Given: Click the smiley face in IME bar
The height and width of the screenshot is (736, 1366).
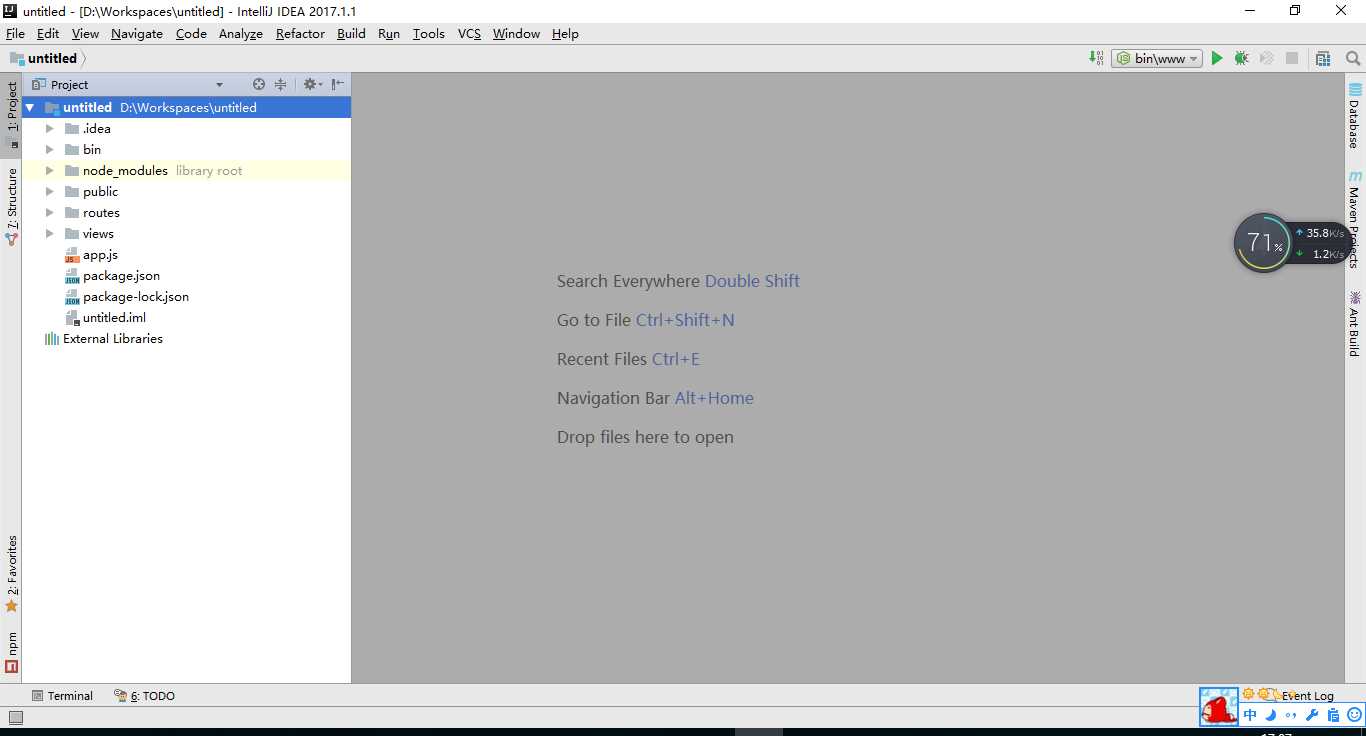Looking at the screenshot, I should [1355, 715].
